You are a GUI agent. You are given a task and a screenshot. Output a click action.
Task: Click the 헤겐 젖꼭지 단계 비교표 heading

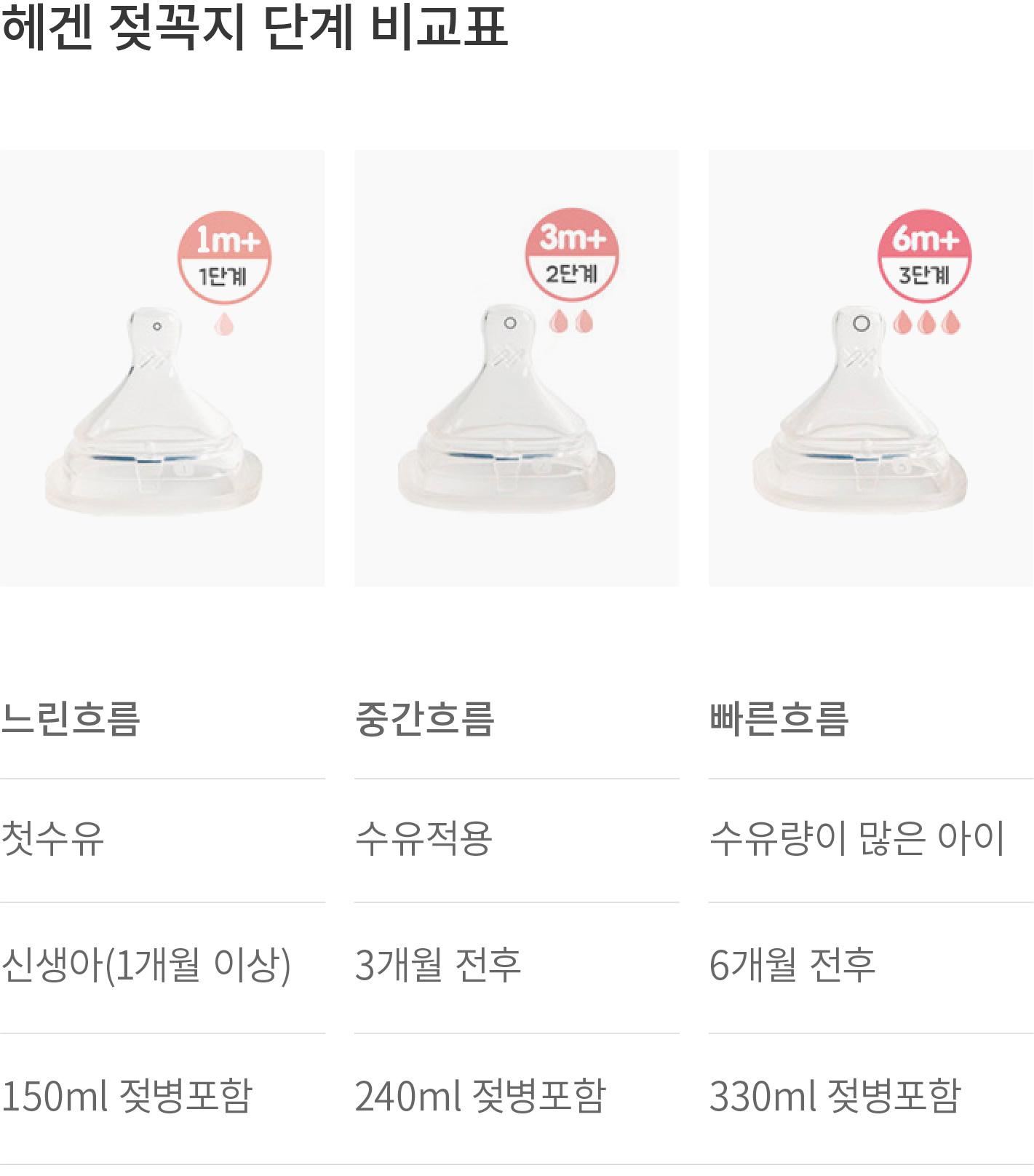click(x=254, y=28)
